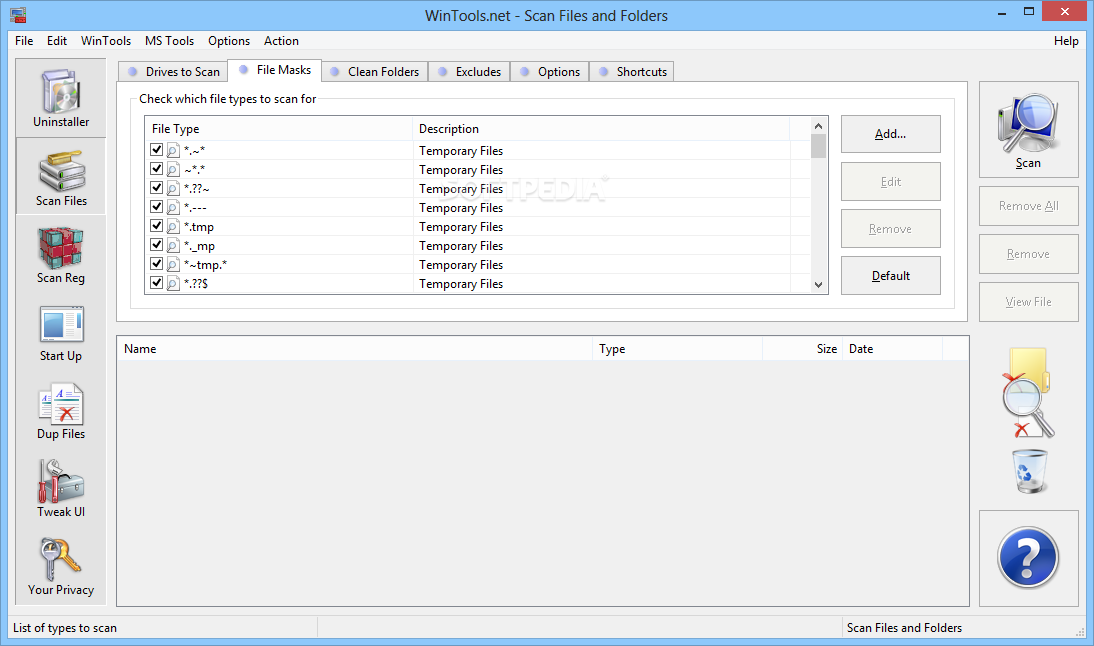Sort results by Type column
The height and width of the screenshot is (646, 1094).
[677, 349]
